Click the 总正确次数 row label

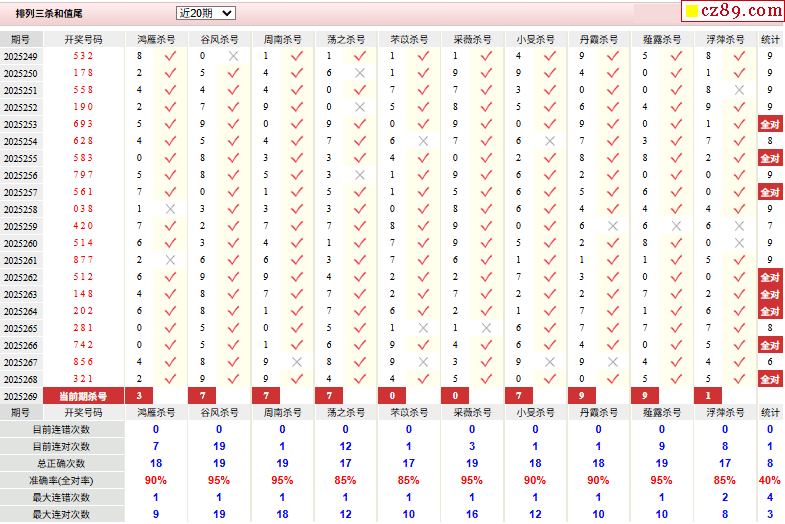click(x=61, y=464)
